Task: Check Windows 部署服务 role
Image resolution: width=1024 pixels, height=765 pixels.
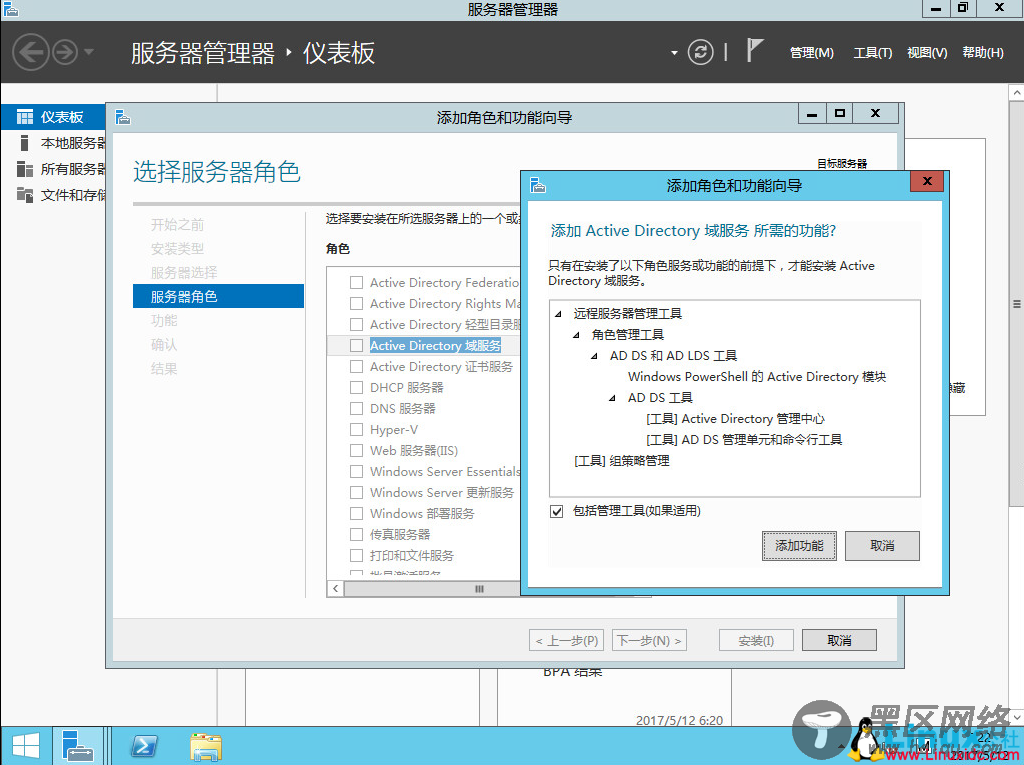Action: point(356,513)
